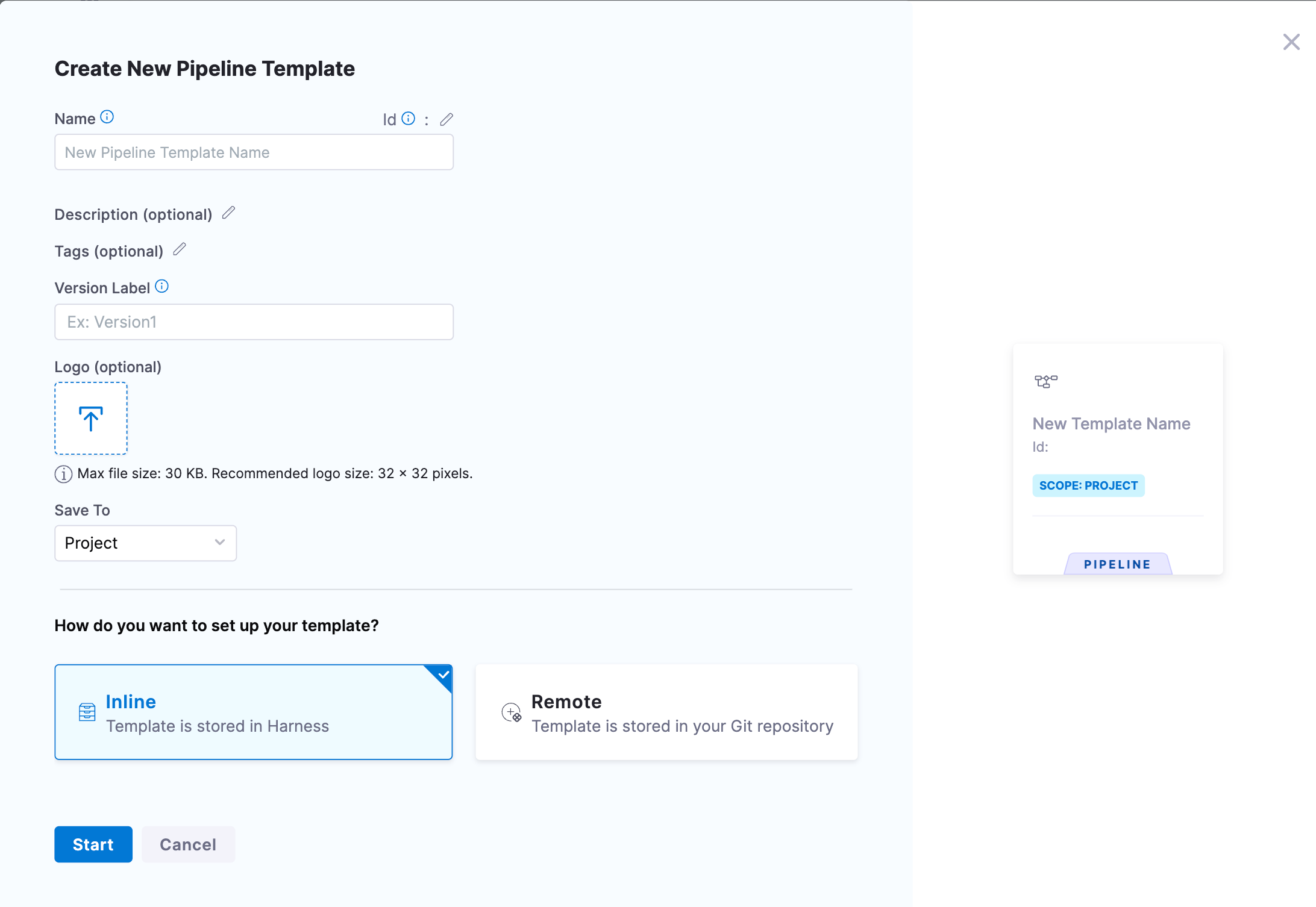Click the Inline card checkmark corner
1316x907 pixels.
coord(443,675)
